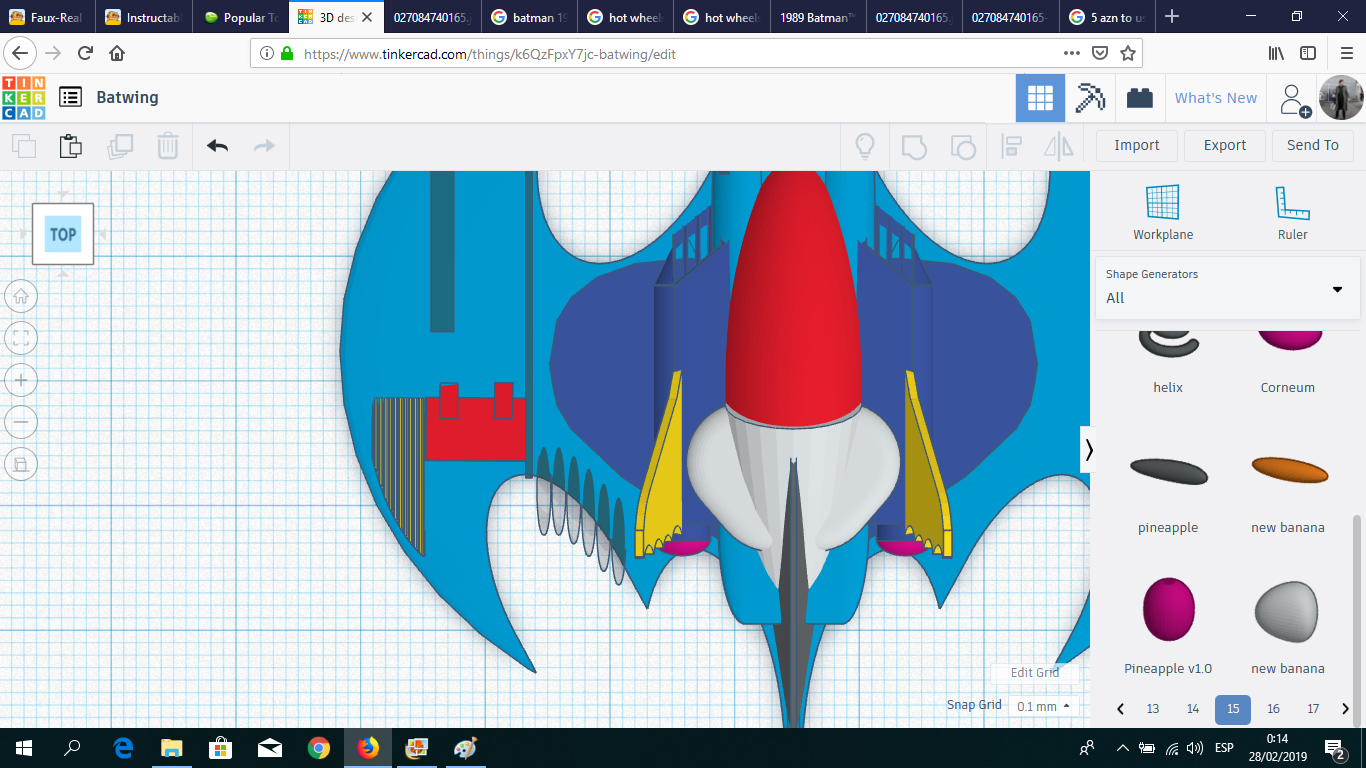Click the Paste clipboard icon

click(70, 146)
